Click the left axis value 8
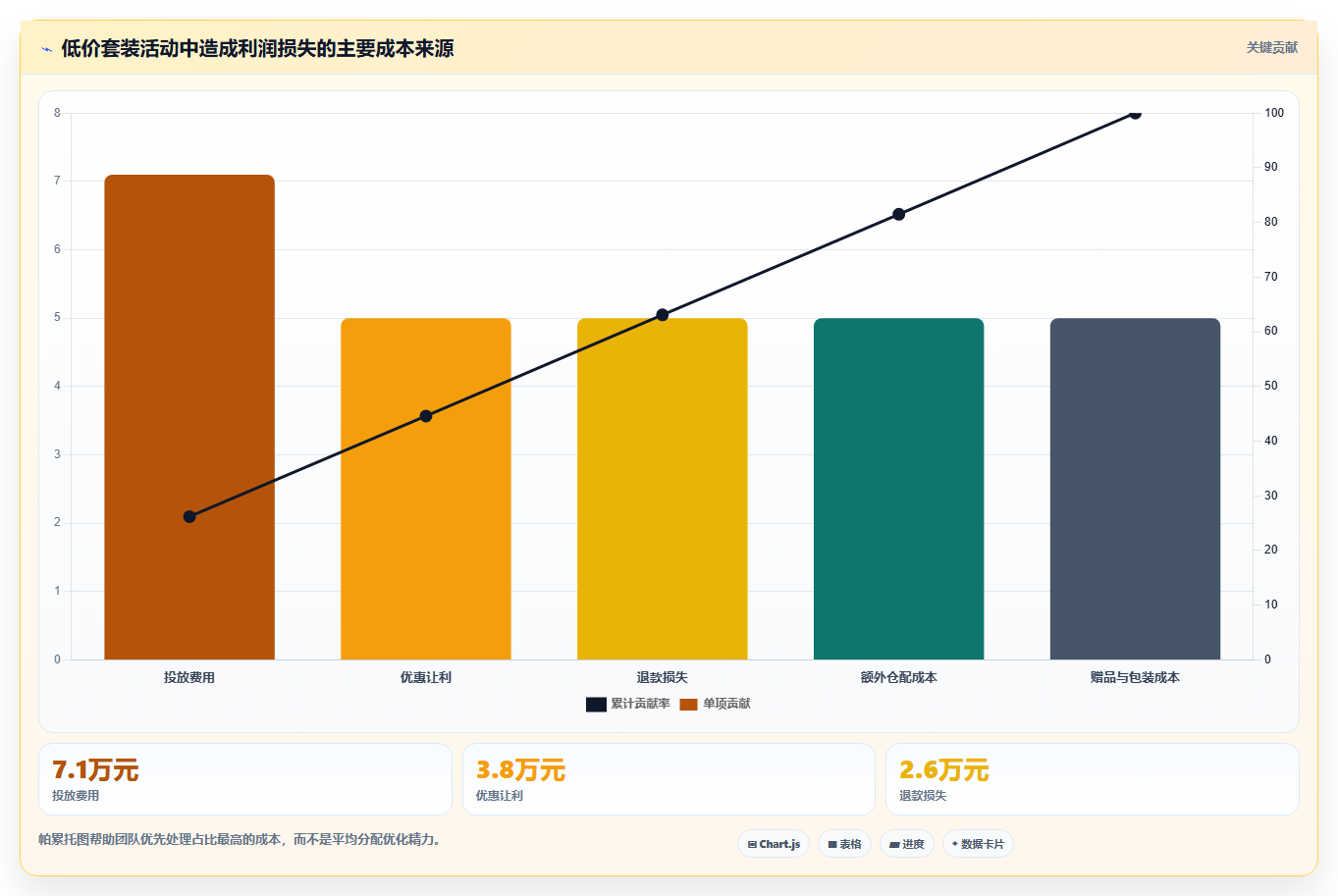The width and height of the screenshot is (1338, 896). (57, 113)
